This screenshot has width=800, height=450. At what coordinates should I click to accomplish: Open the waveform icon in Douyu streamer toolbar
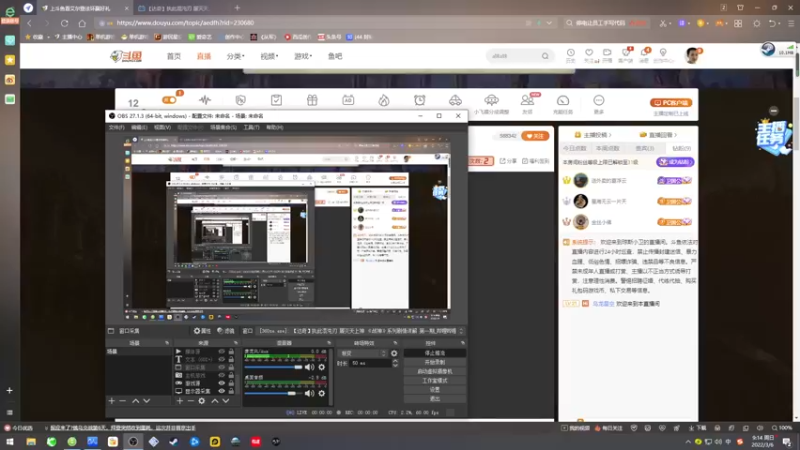[205, 100]
